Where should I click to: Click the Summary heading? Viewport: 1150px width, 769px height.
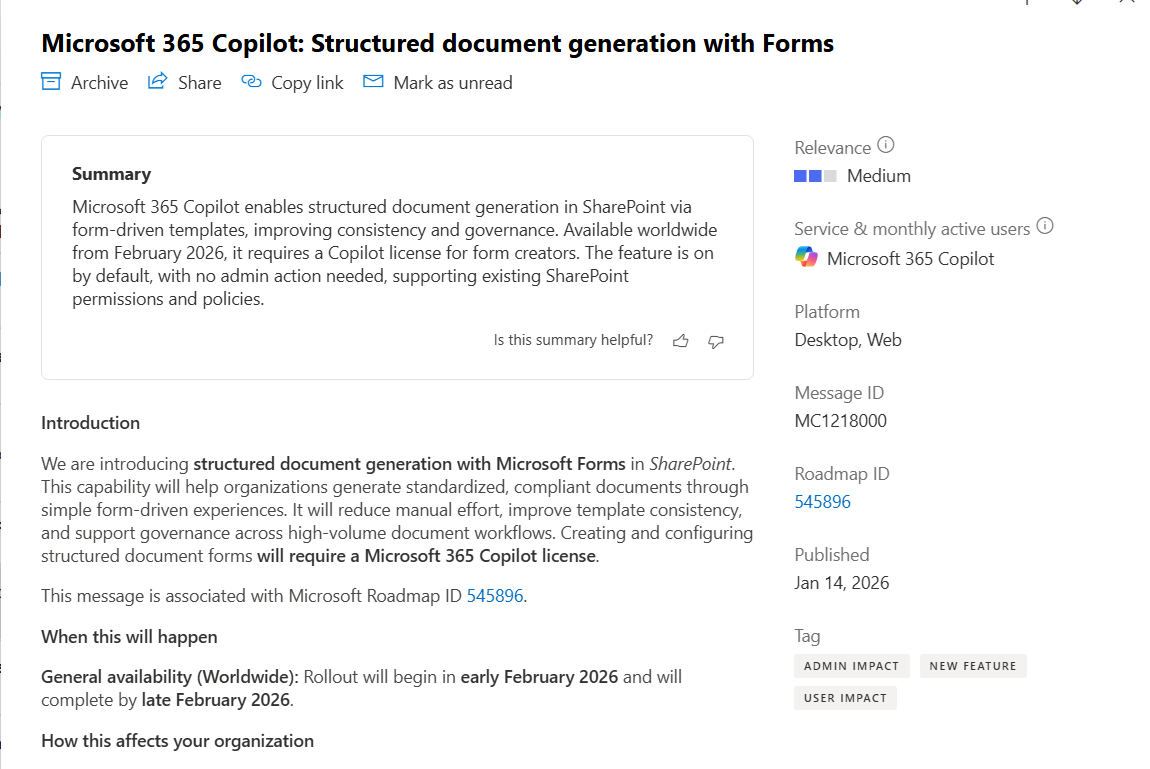click(x=111, y=174)
